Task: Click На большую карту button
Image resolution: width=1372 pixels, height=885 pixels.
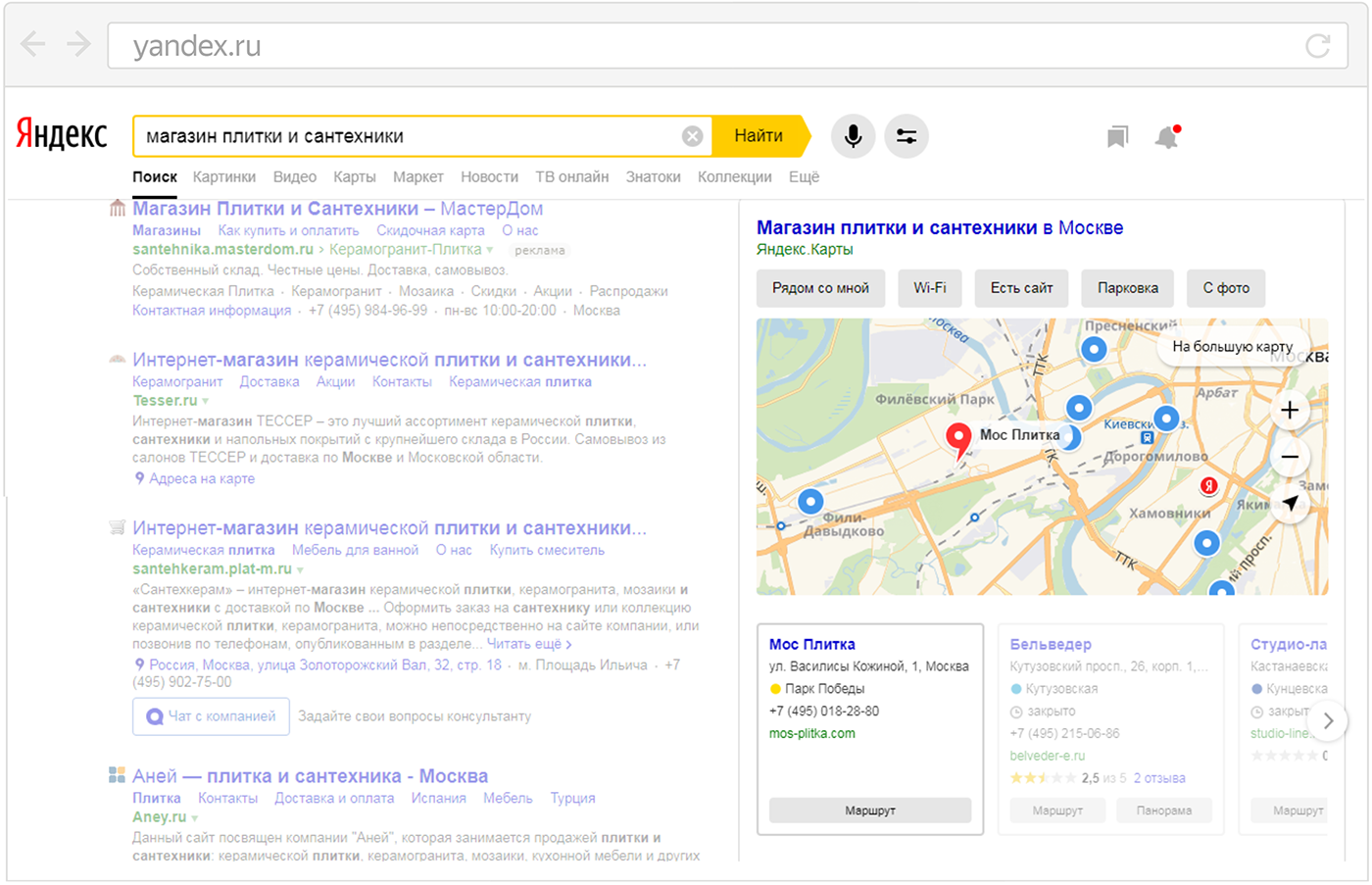Action: [x=1232, y=346]
